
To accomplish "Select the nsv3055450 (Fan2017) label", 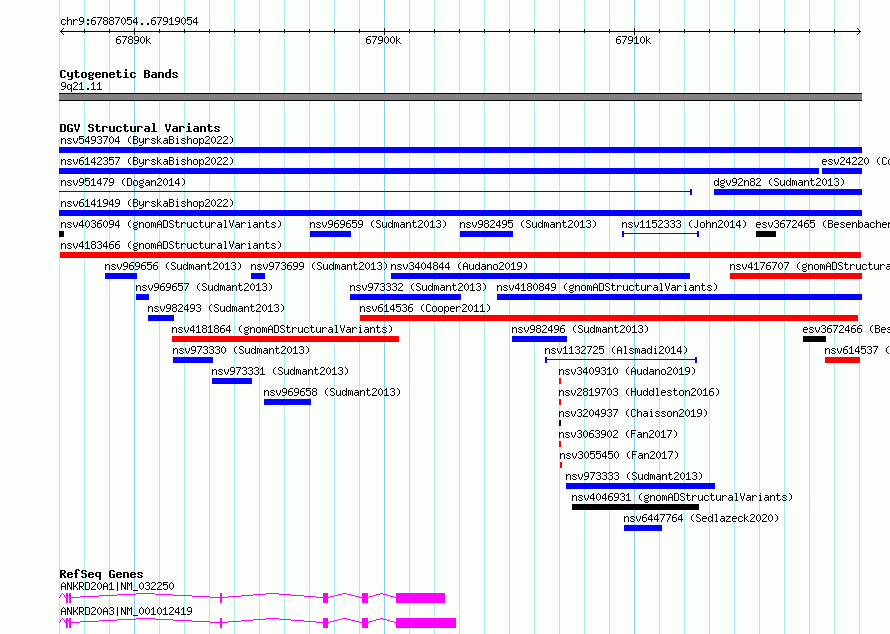I will coord(619,455).
